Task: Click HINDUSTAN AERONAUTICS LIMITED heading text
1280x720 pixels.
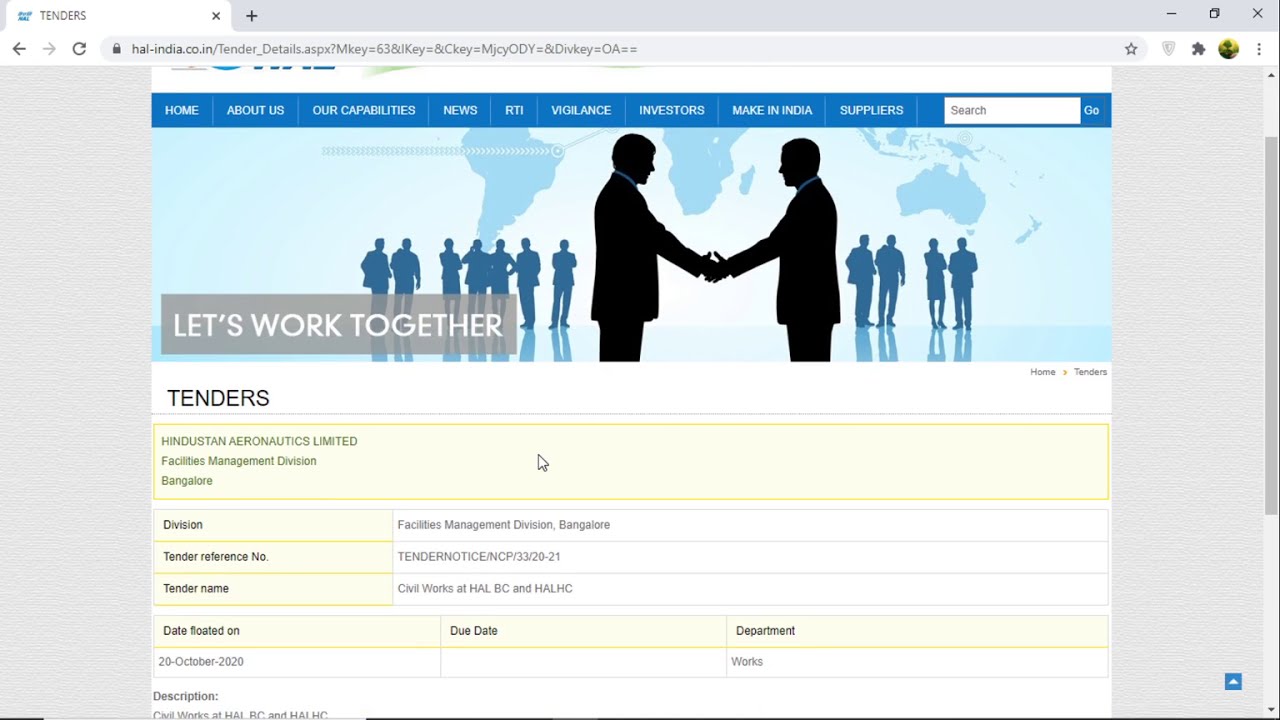Action: coord(259,441)
